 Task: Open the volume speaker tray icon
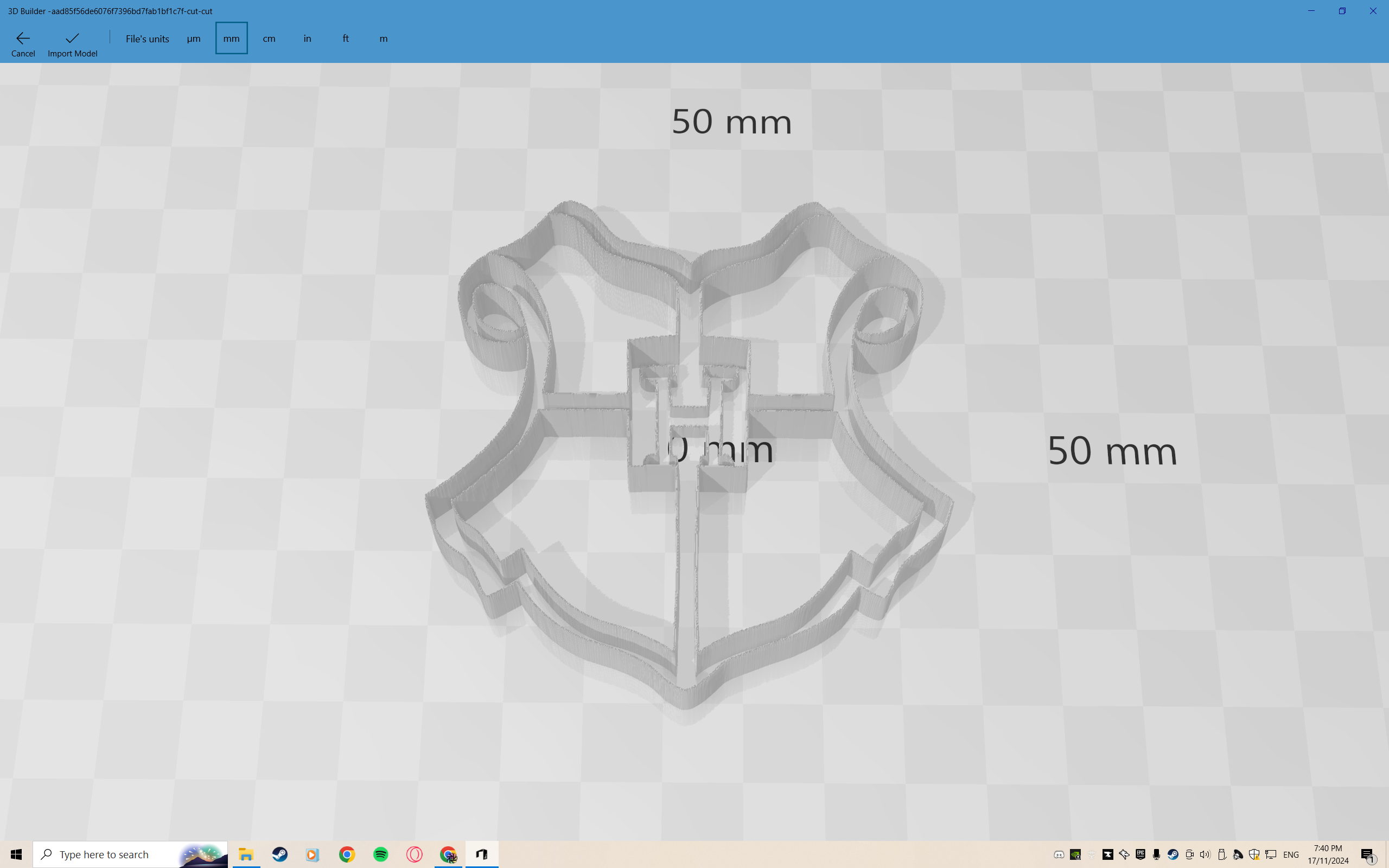coord(1205,855)
